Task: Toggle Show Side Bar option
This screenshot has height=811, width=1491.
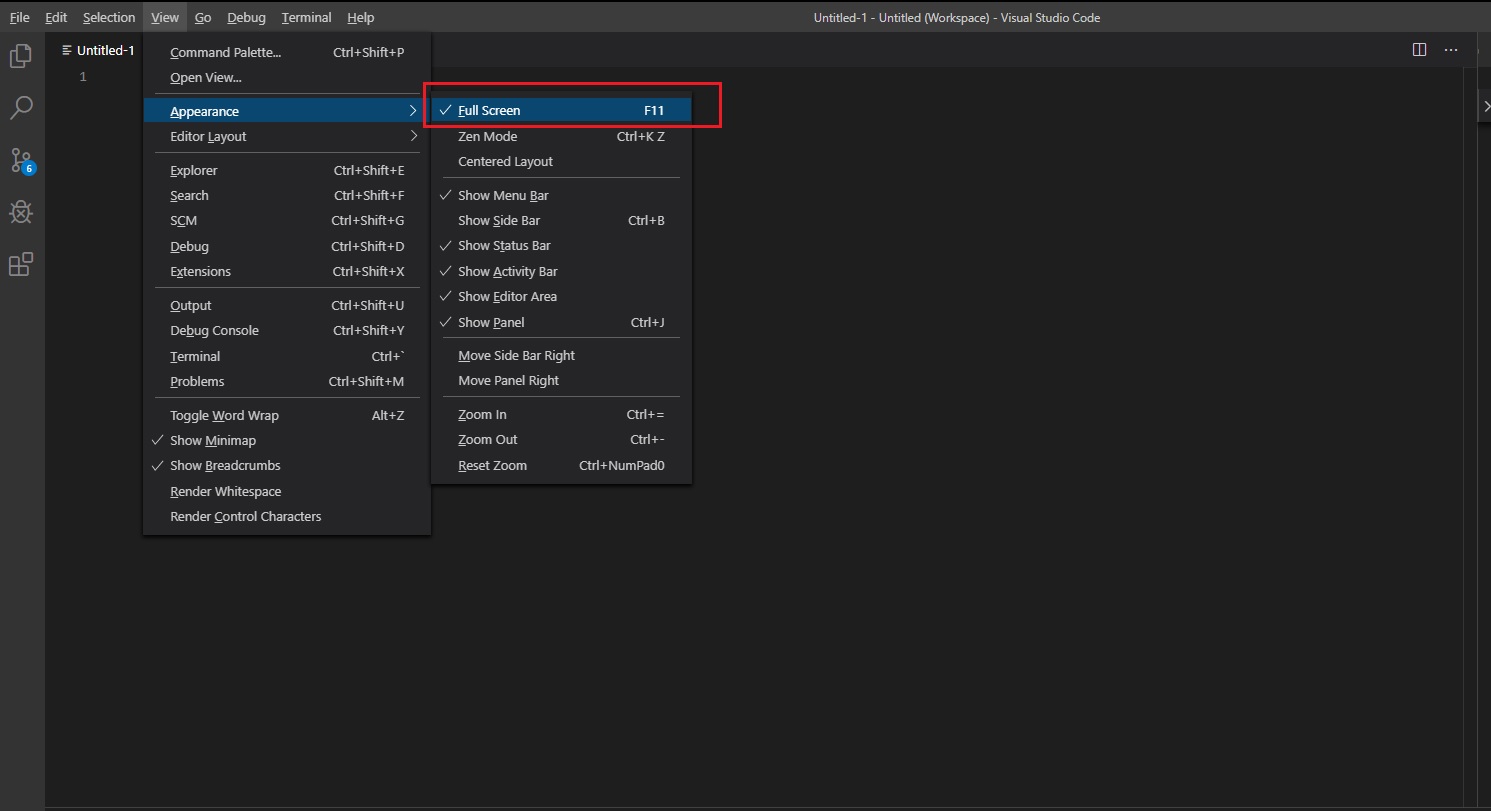Action: 561,221
